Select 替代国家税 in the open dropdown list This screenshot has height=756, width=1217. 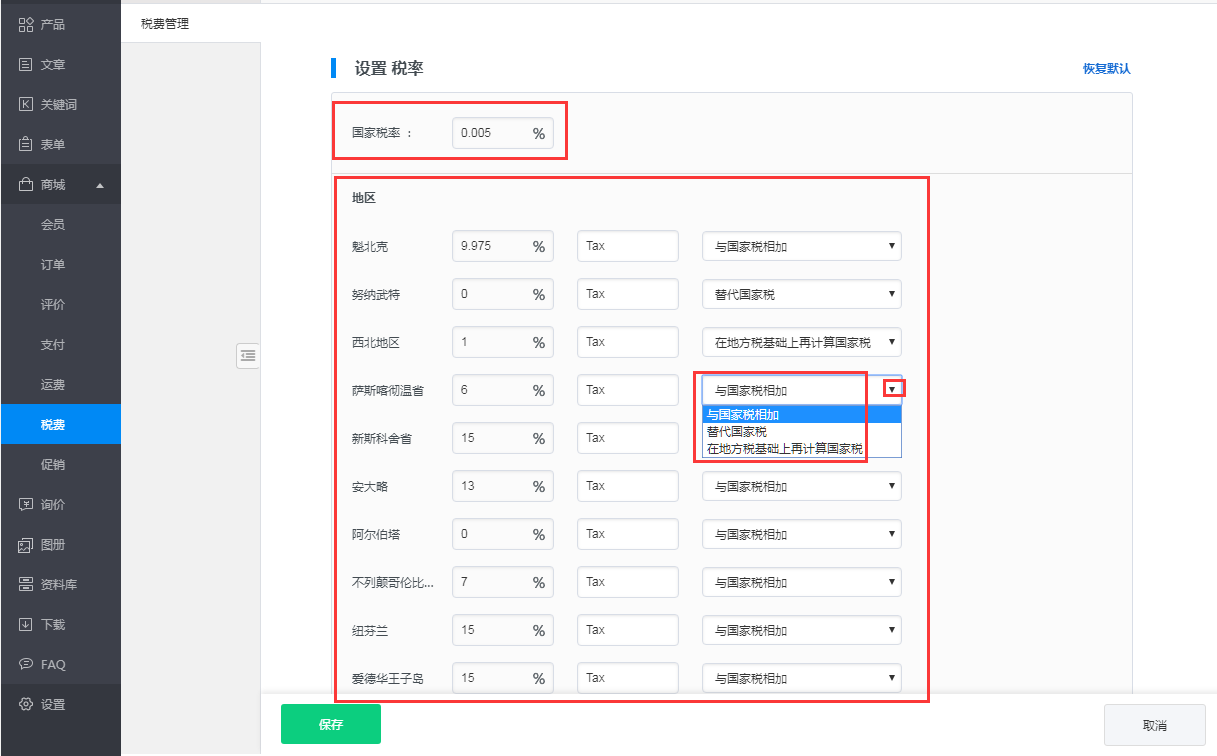736,432
